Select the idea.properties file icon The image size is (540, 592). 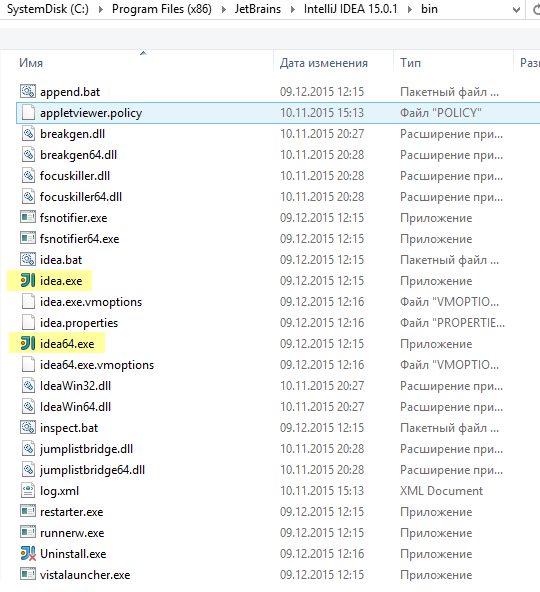[x=28, y=322]
